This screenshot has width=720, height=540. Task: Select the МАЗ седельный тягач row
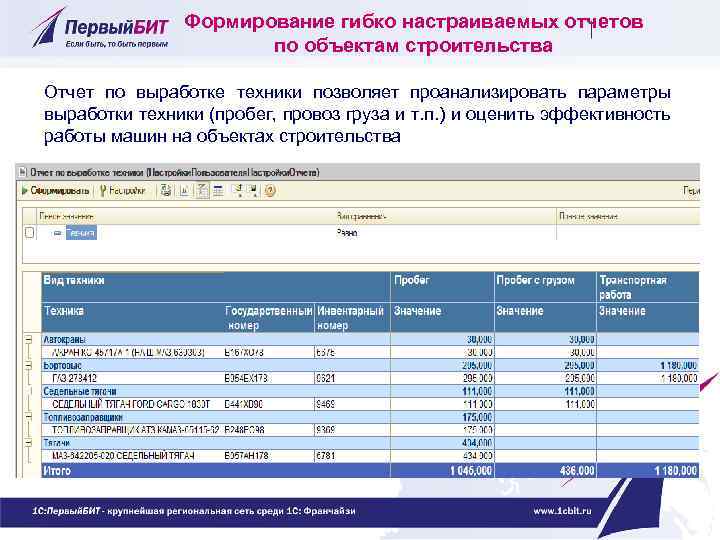pyautogui.click(x=370, y=456)
